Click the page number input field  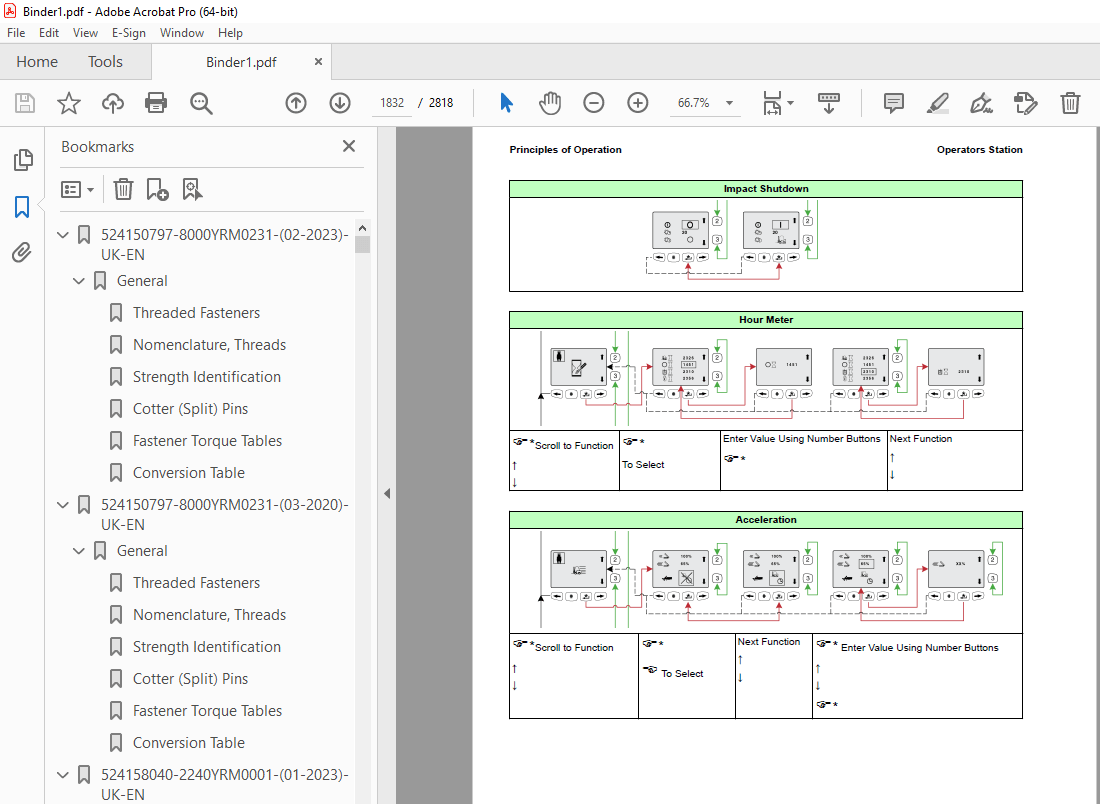391,102
